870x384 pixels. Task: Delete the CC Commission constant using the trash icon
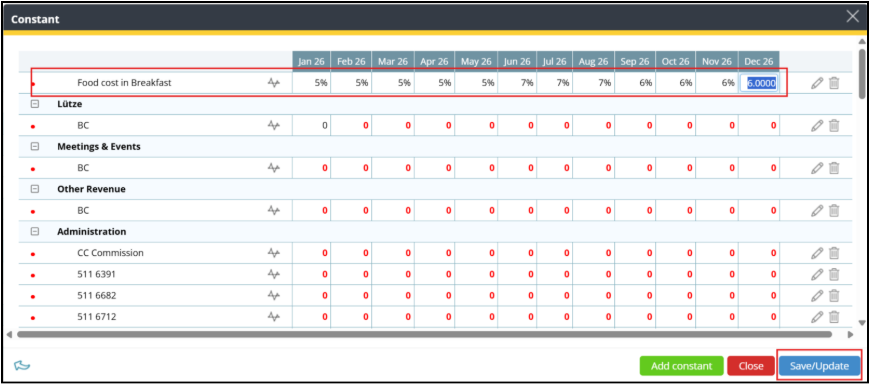(x=834, y=253)
